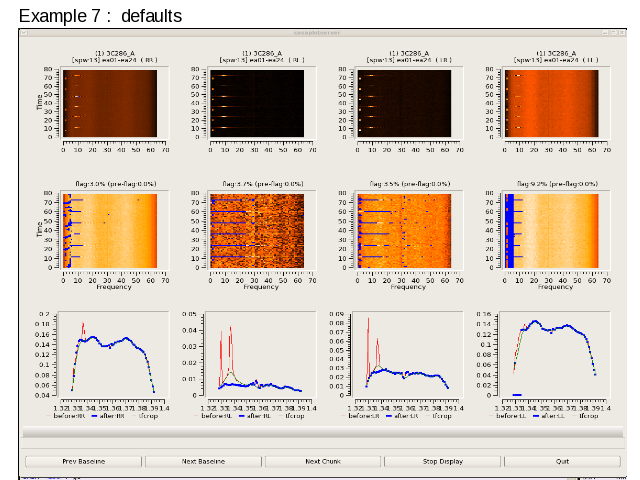Image resolution: width=640 pixels, height=480 pixels.
Task: Advance with the Next Chunk button
Action: pos(323,461)
